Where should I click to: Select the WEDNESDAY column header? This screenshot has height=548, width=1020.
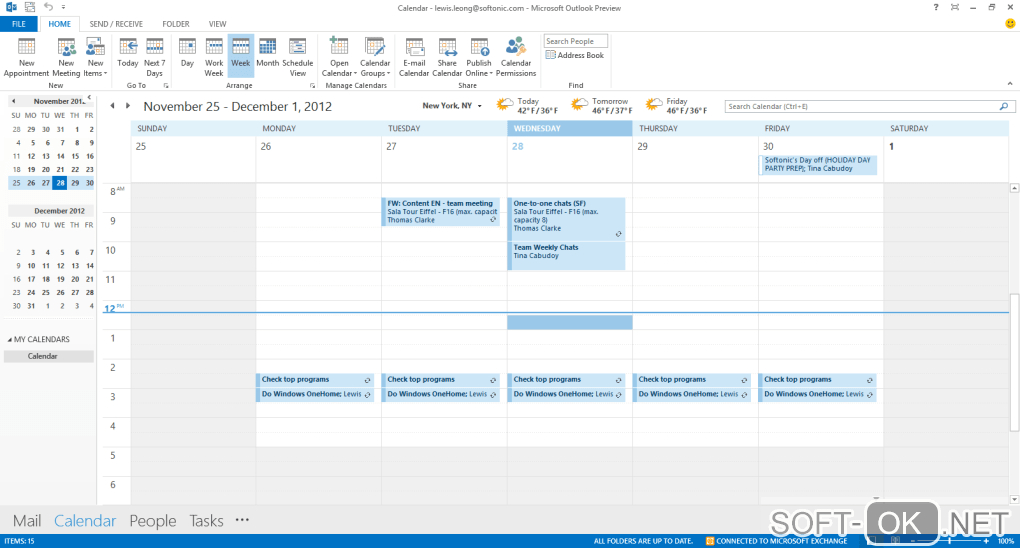(569, 128)
